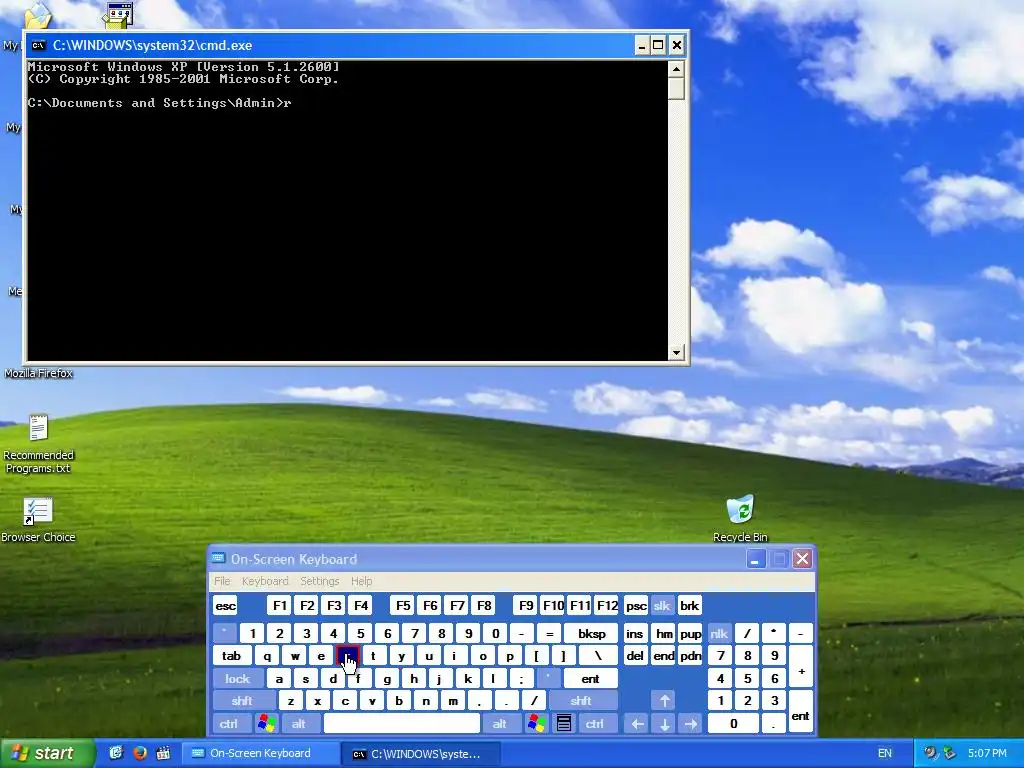Click the EN language bar indicator
Viewport: 1024px width, 768px height.
pos(884,754)
